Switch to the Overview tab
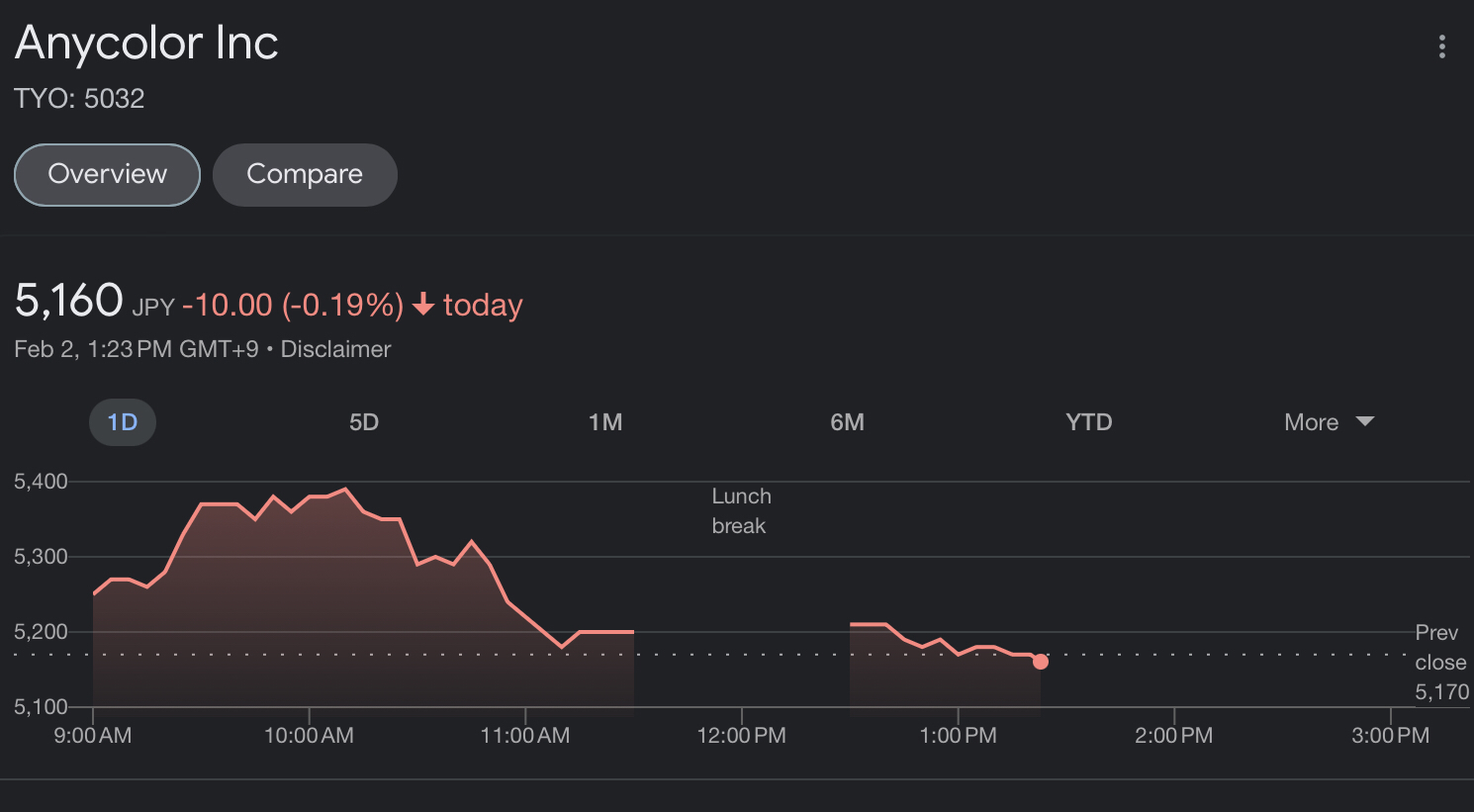 (x=107, y=175)
